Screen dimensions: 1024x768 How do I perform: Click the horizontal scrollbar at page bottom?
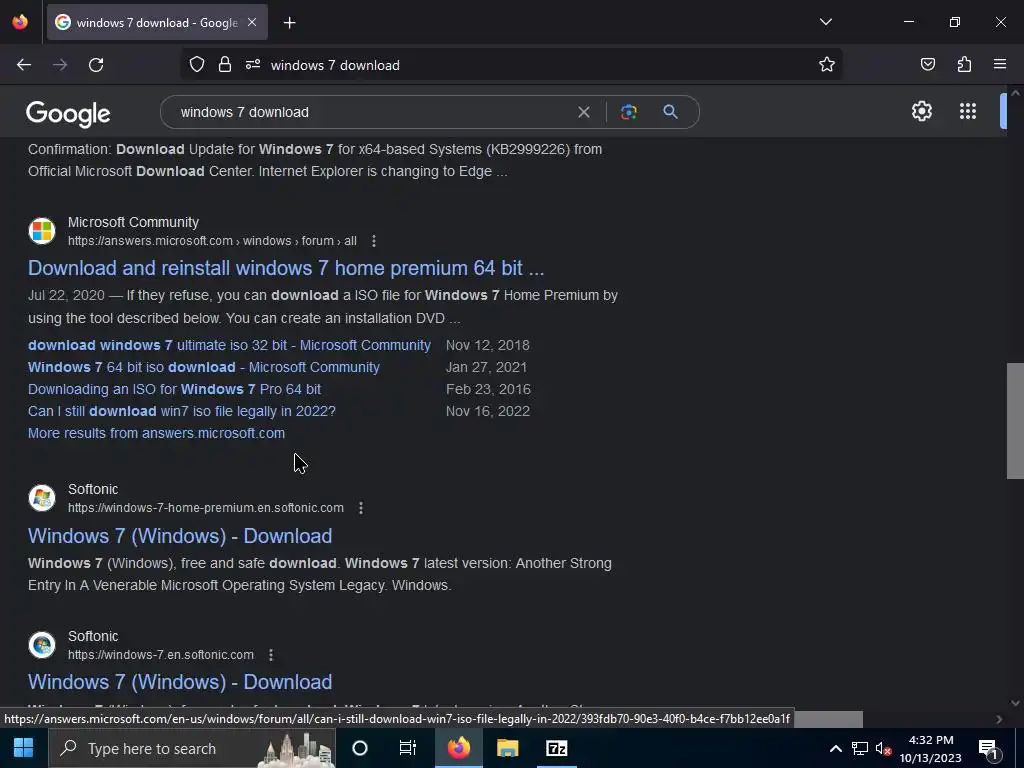coord(826,719)
